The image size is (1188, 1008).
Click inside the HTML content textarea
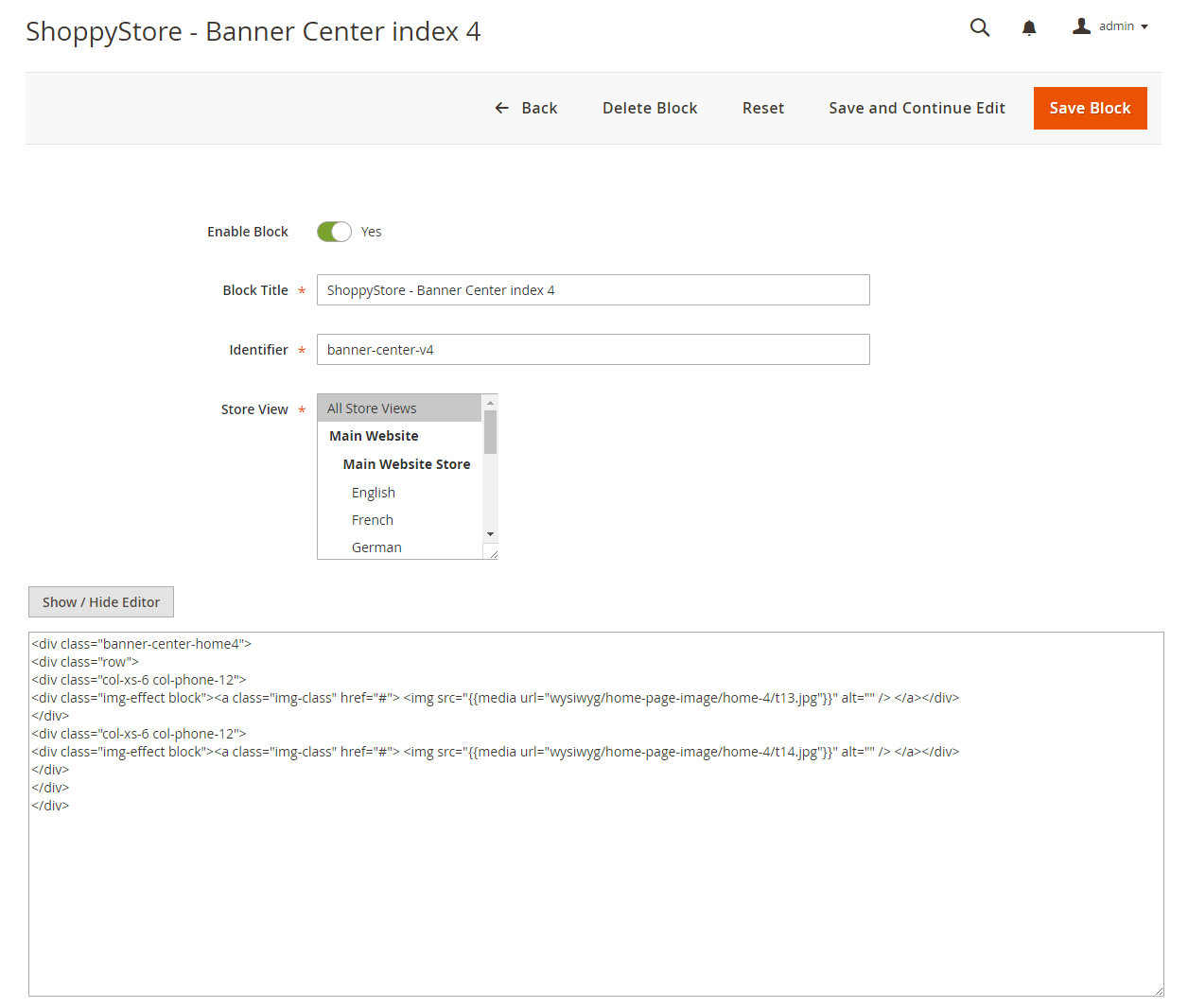596,814
